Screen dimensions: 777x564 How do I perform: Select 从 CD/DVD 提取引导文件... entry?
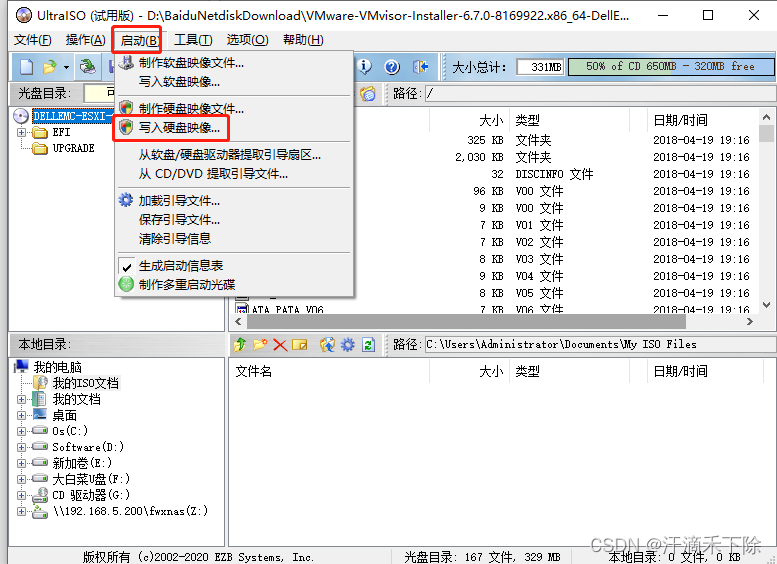234,174
